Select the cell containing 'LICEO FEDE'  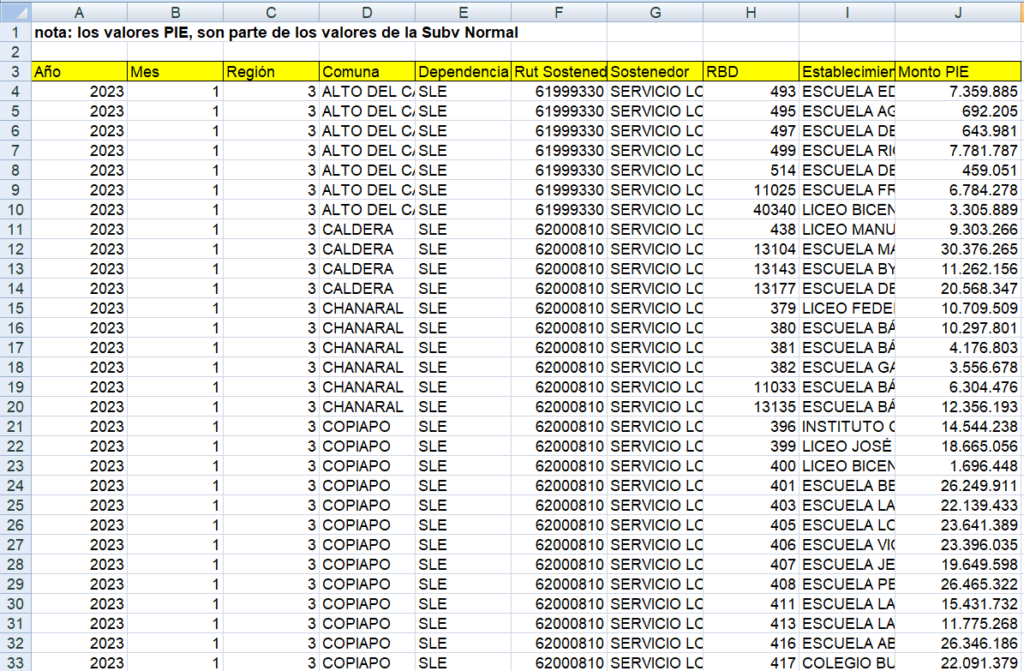pos(847,309)
